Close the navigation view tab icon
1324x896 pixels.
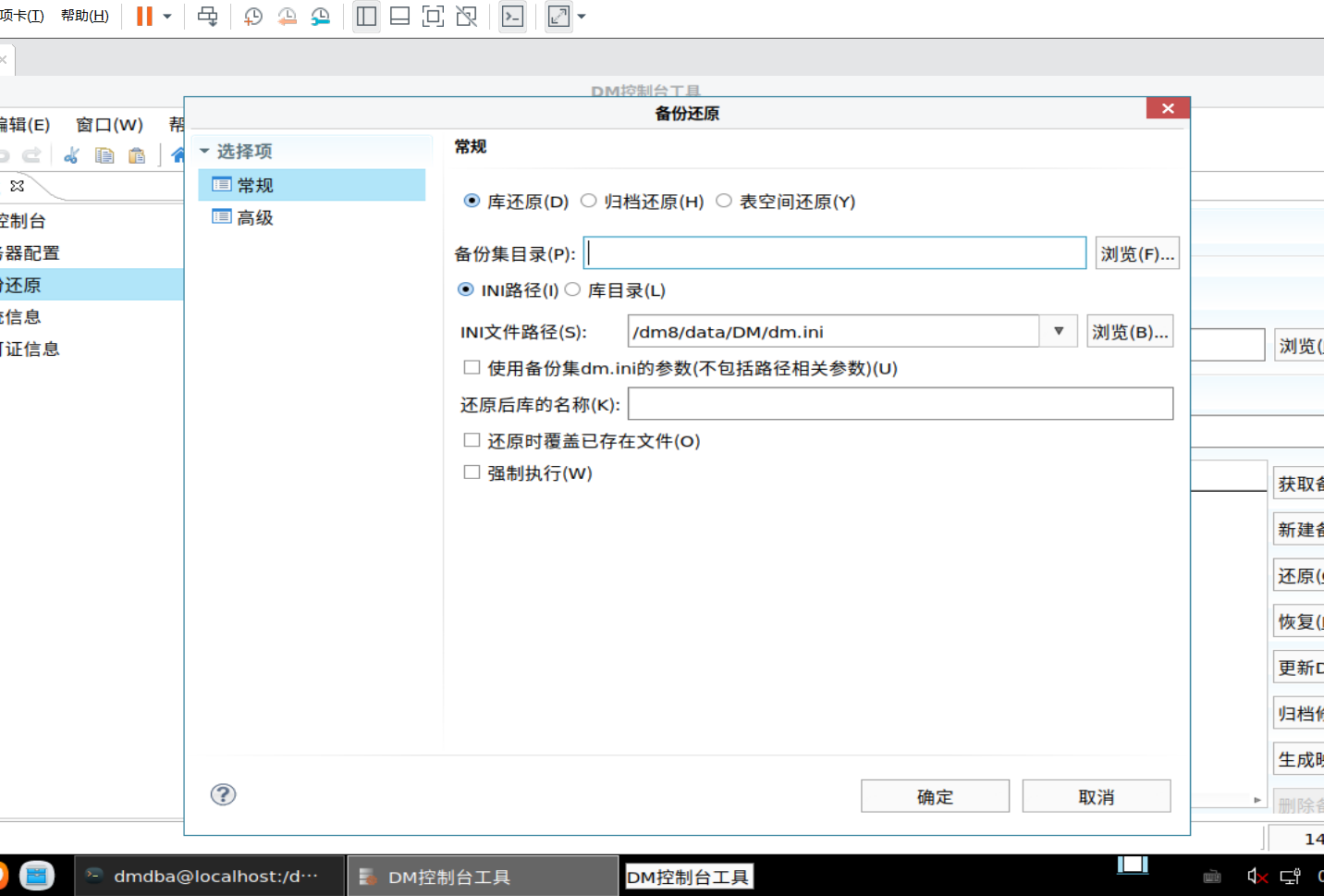pyautogui.click(x=17, y=186)
